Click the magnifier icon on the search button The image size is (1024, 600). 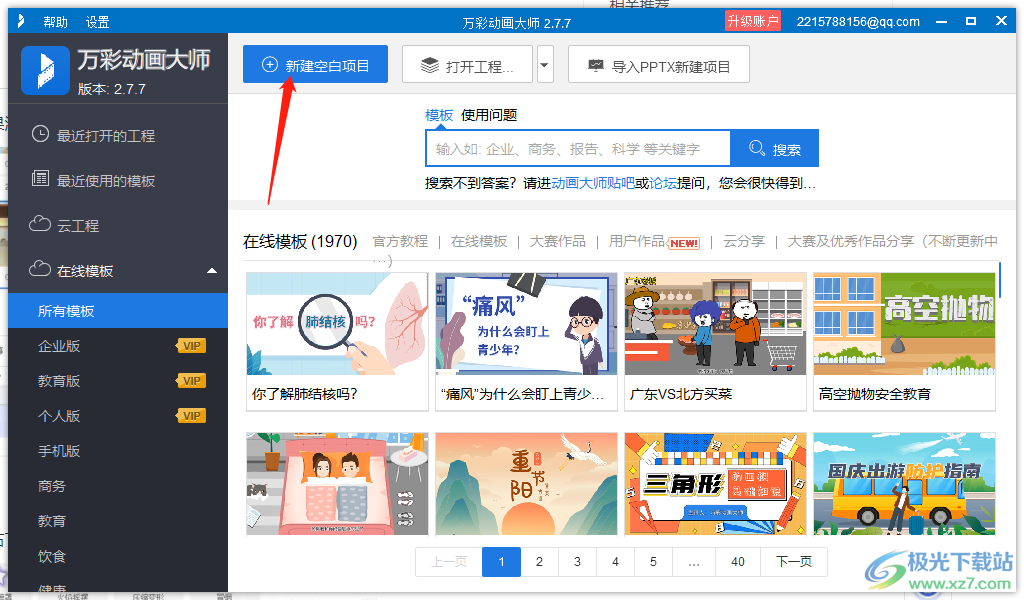(756, 148)
